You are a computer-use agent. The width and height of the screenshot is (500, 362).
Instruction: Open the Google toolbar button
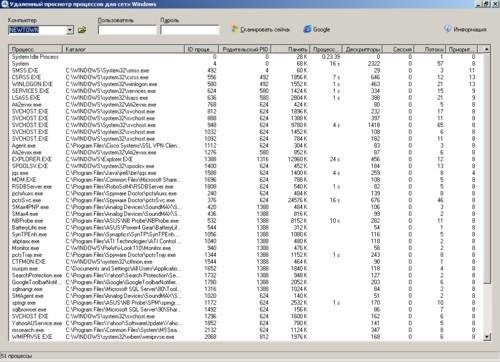(x=317, y=29)
